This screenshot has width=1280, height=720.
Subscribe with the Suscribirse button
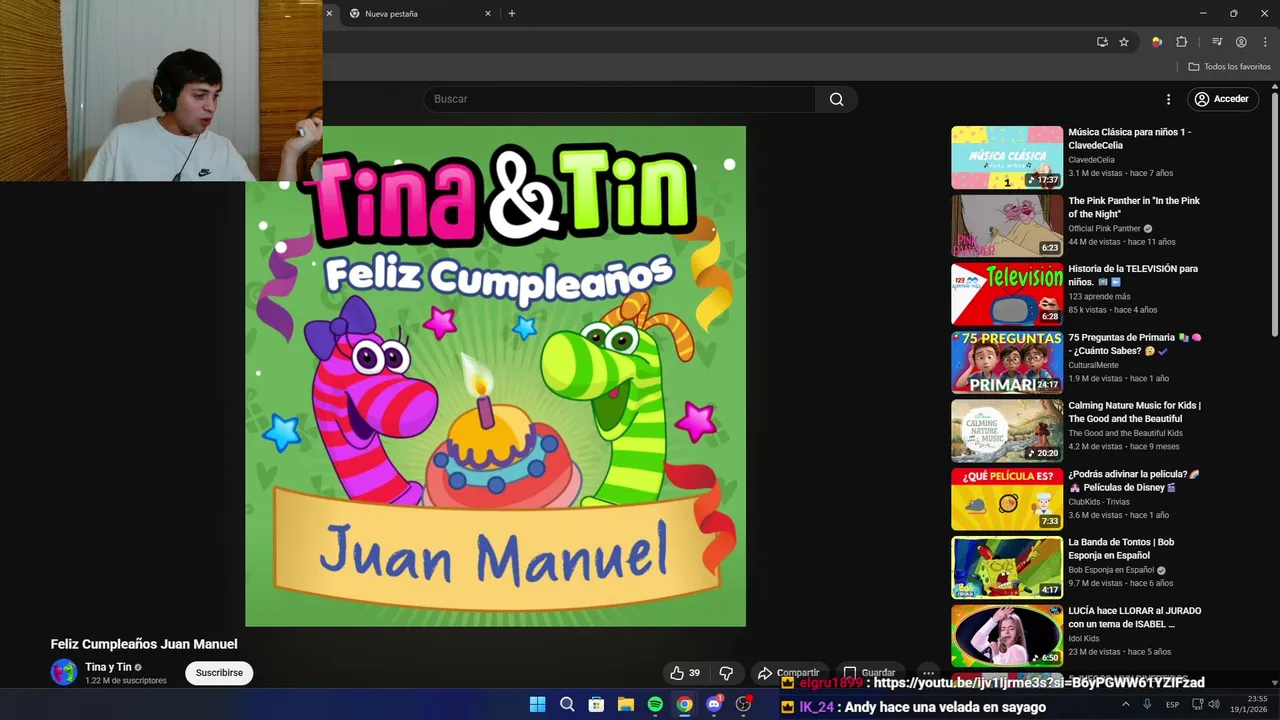(219, 673)
